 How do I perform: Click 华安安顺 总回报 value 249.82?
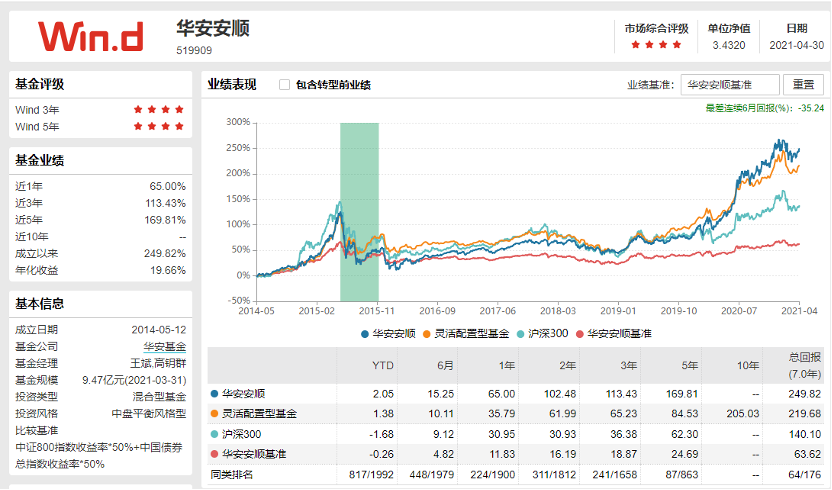pos(805,394)
